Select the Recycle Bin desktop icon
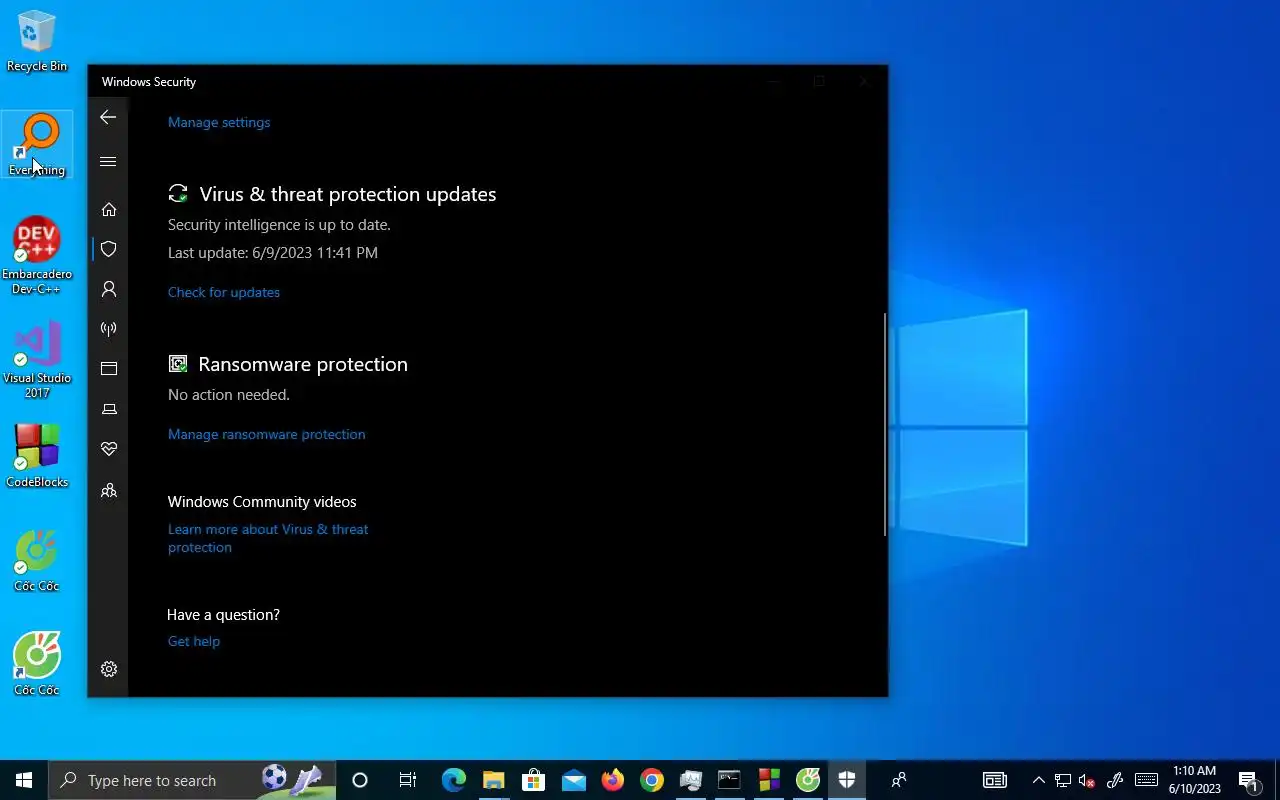Image resolution: width=1280 pixels, height=800 pixels. [x=37, y=41]
